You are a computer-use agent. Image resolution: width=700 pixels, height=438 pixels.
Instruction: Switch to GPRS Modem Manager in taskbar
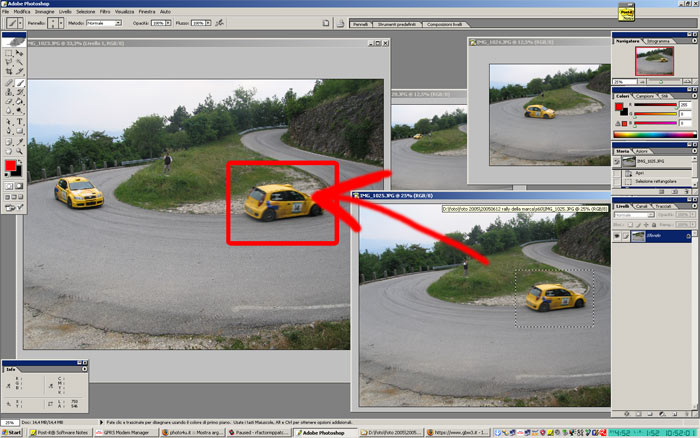pos(126,433)
